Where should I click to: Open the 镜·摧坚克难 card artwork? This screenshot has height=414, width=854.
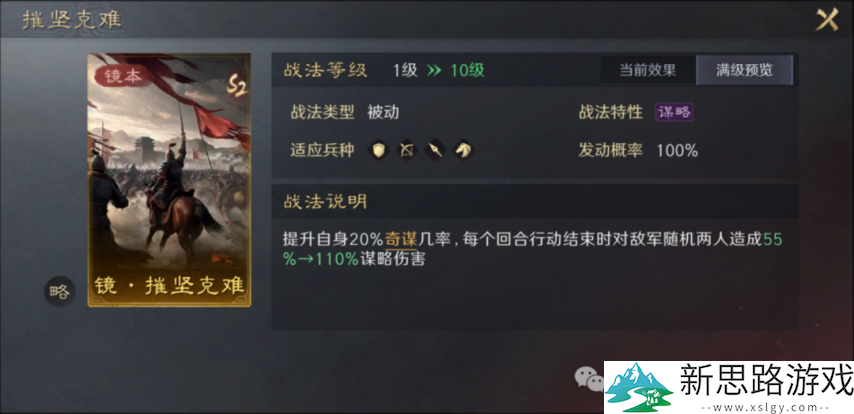click(169, 180)
